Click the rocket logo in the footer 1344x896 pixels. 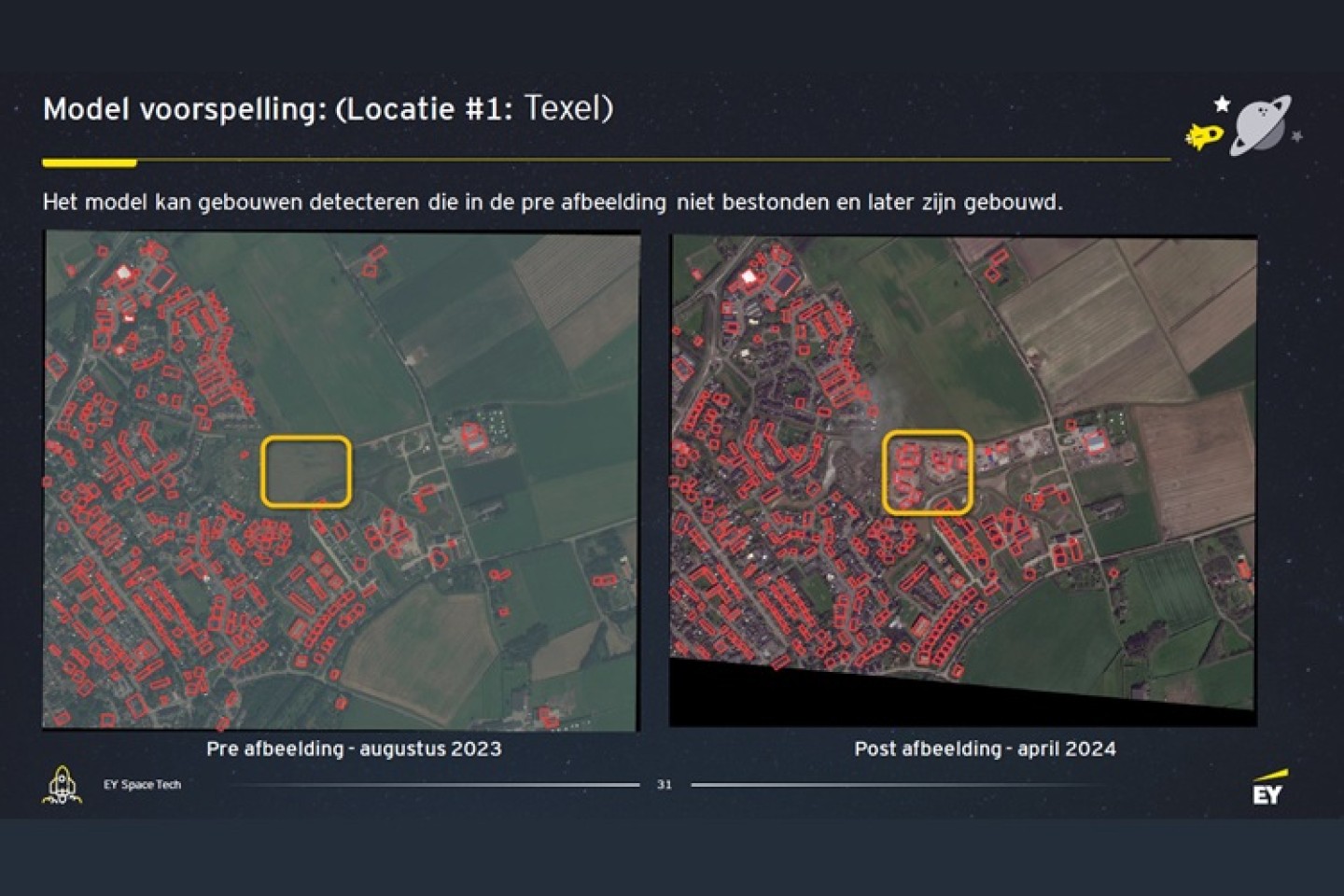(x=62, y=785)
